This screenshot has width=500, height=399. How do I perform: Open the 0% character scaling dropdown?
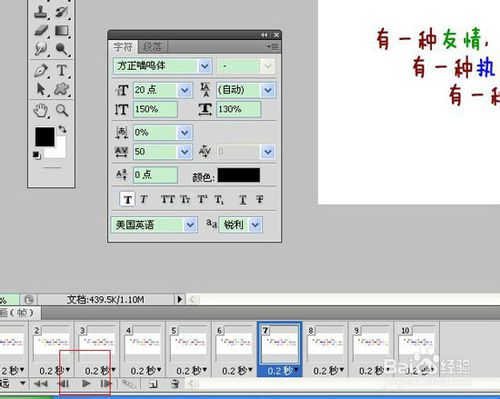coord(184,133)
